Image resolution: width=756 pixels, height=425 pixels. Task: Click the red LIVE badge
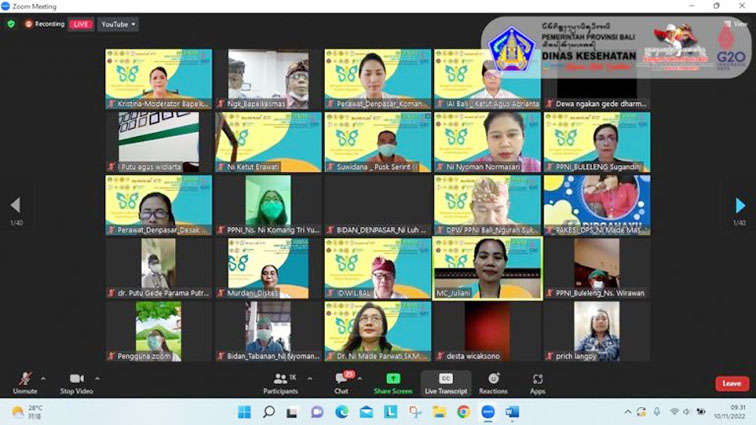point(81,24)
